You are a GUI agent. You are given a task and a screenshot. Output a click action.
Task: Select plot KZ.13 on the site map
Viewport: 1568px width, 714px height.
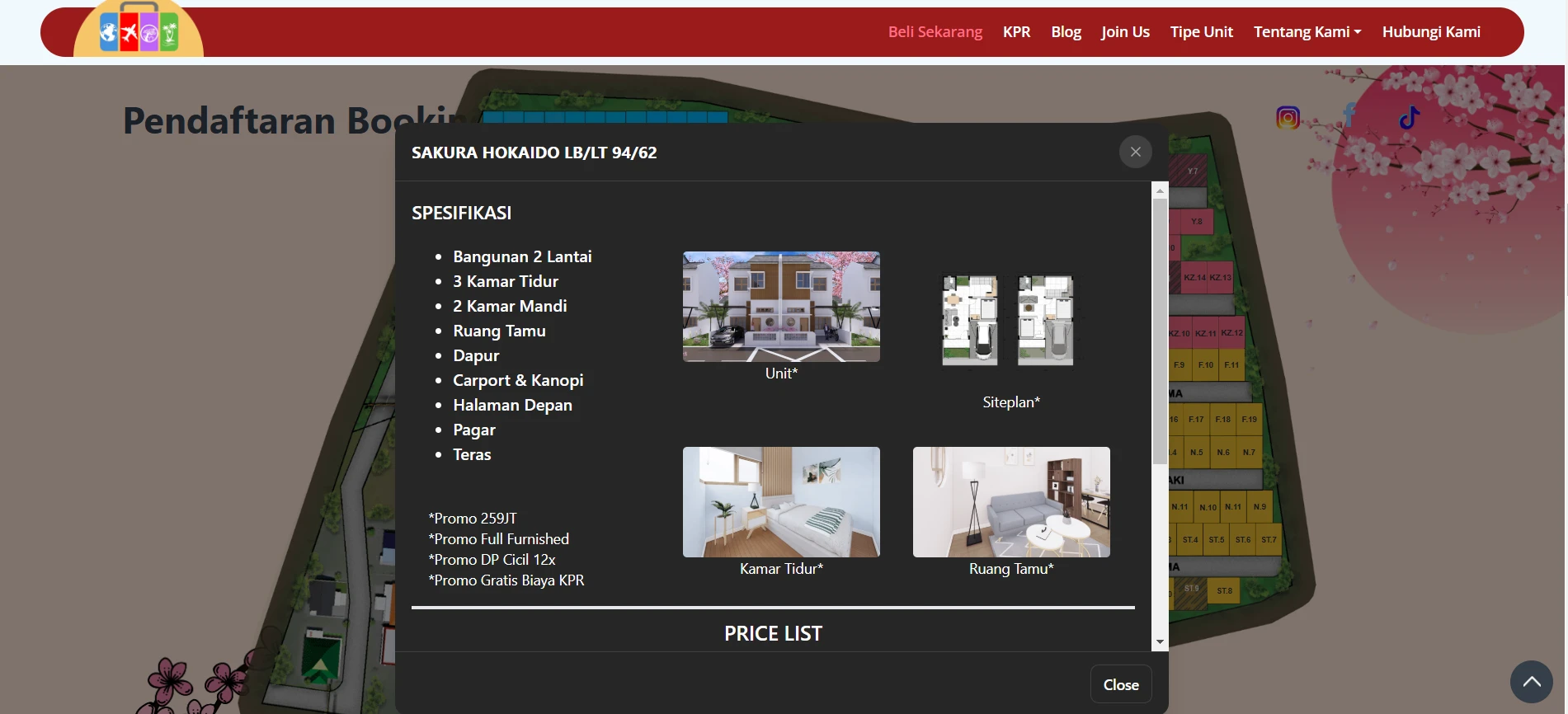[x=1221, y=278]
